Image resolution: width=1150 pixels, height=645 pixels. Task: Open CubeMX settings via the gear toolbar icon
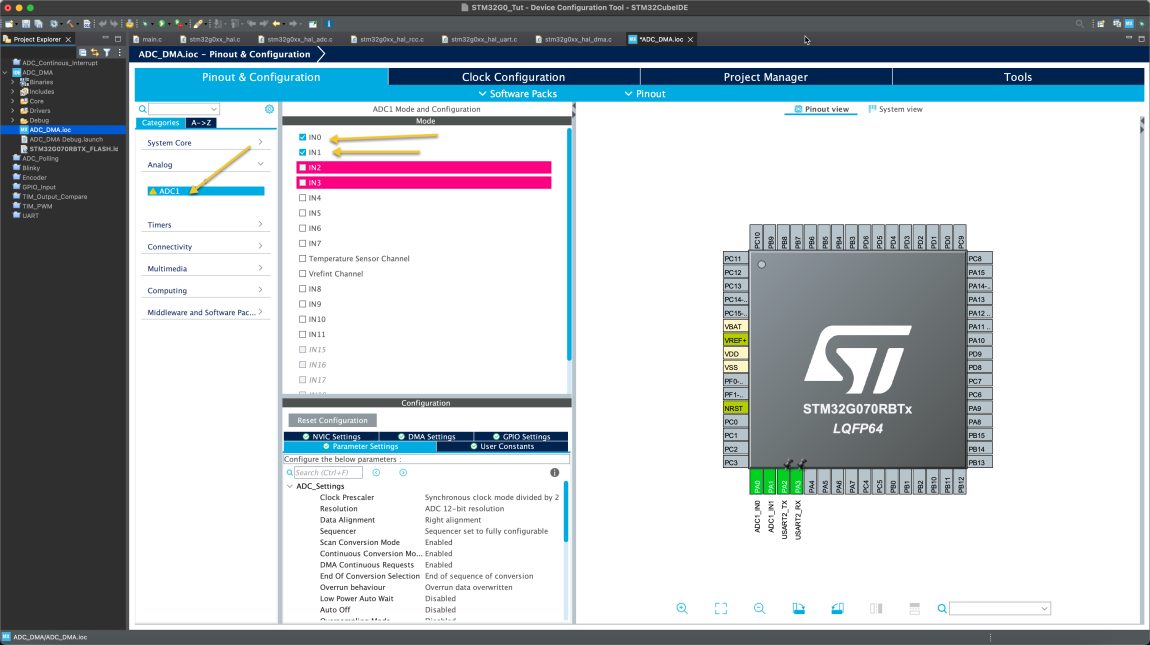[53, 23]
